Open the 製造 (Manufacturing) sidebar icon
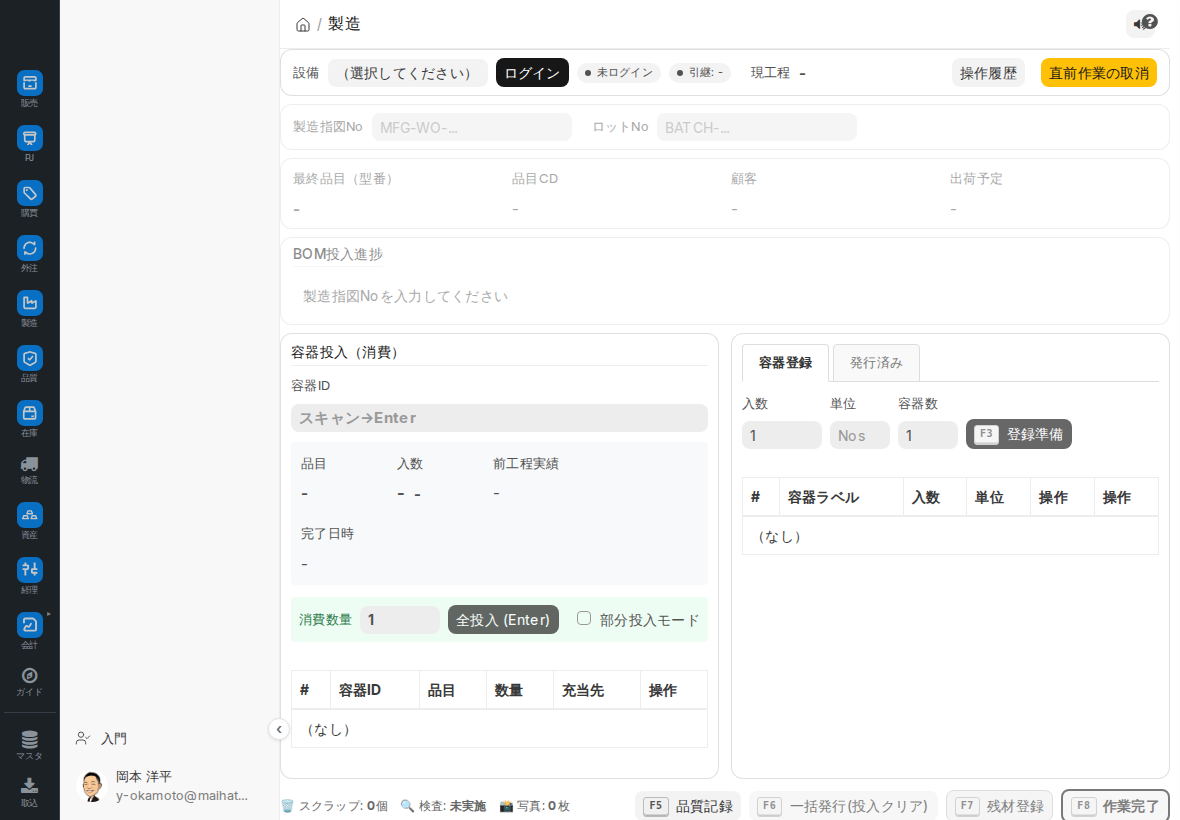This screenshot has height=820, width=1180. [29, 303]
